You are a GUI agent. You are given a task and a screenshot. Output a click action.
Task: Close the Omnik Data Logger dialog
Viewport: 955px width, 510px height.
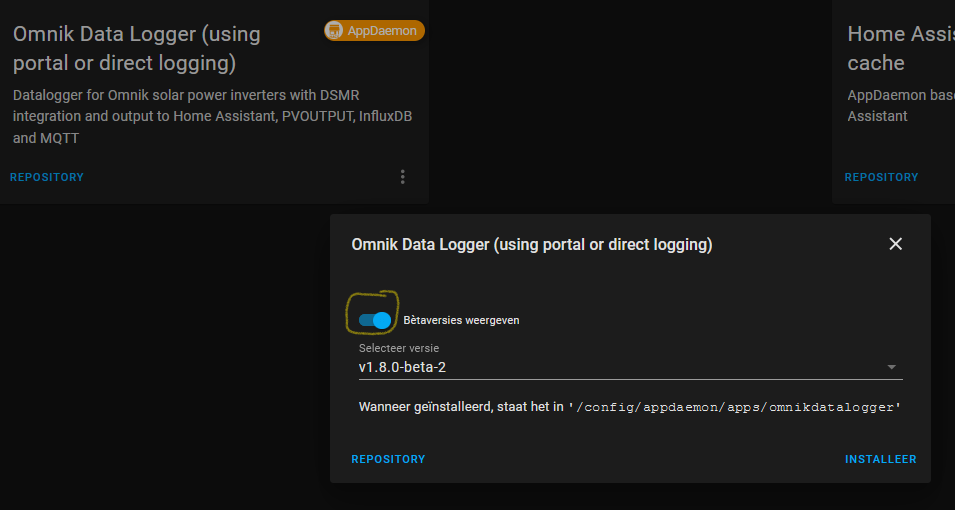pyautogui.click(x=895, y=244)
